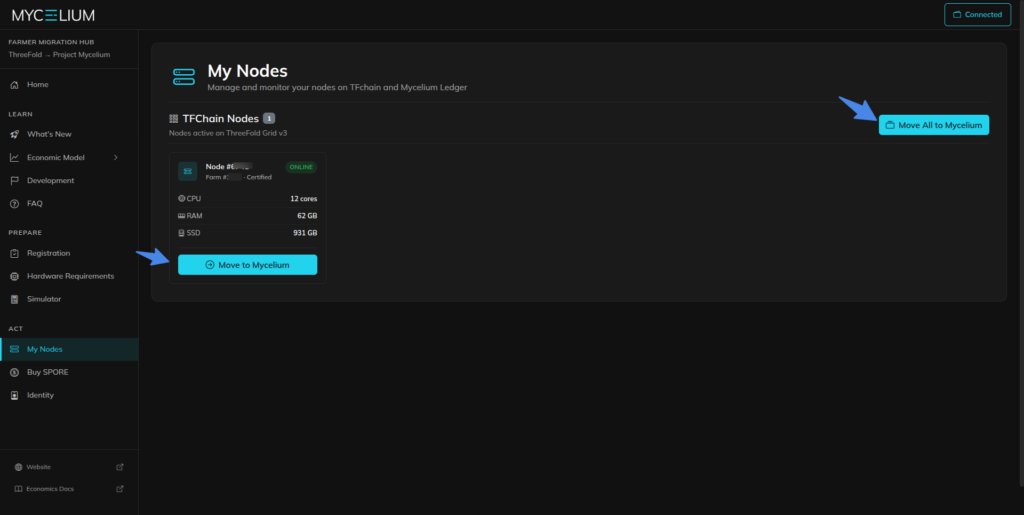This screenshot has width=1024, height=515.
Task: Click the Home icon in sidebar
Action: coord(15,85)
